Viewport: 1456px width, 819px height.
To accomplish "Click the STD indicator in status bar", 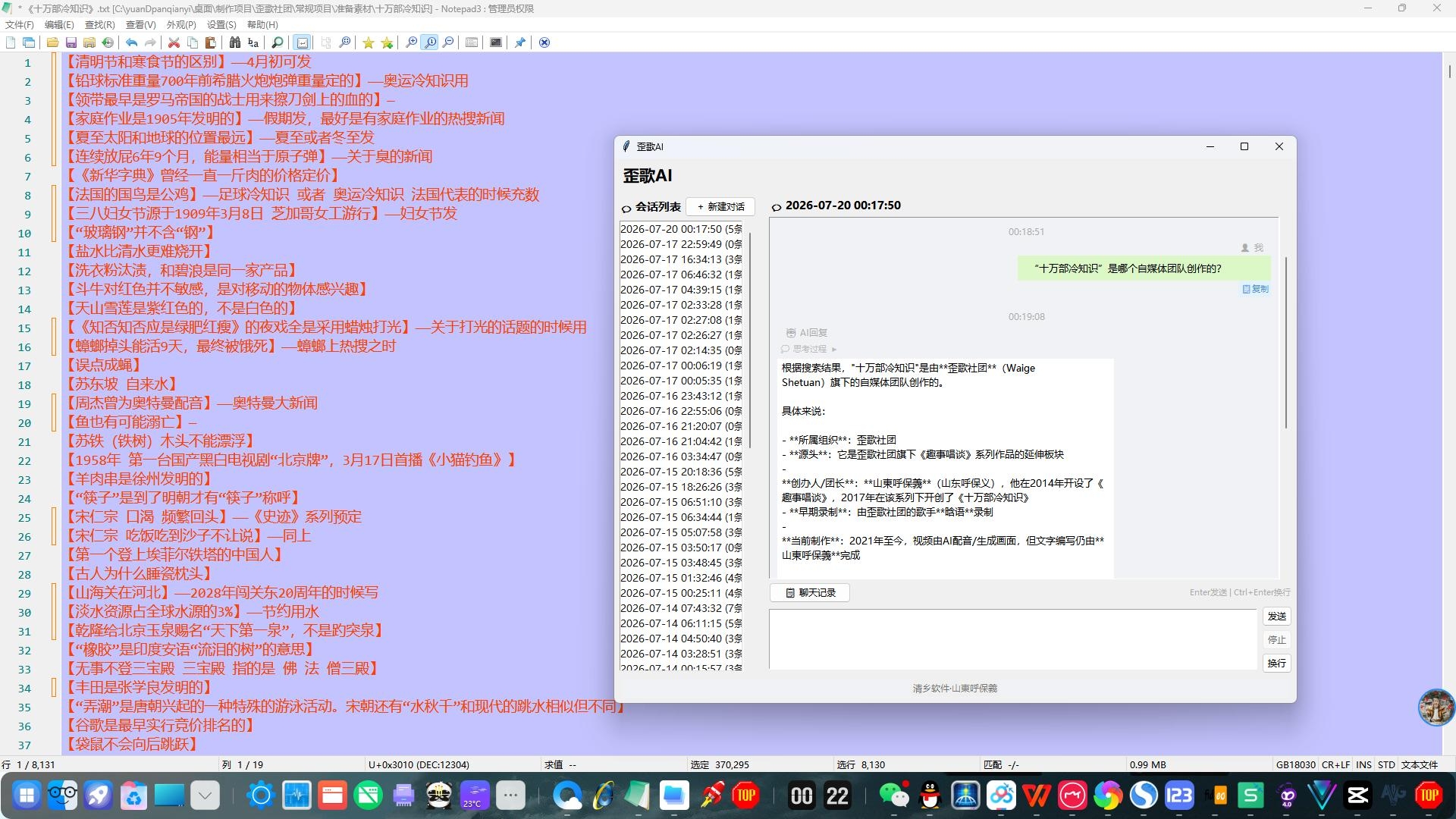I will [1386, 765].
